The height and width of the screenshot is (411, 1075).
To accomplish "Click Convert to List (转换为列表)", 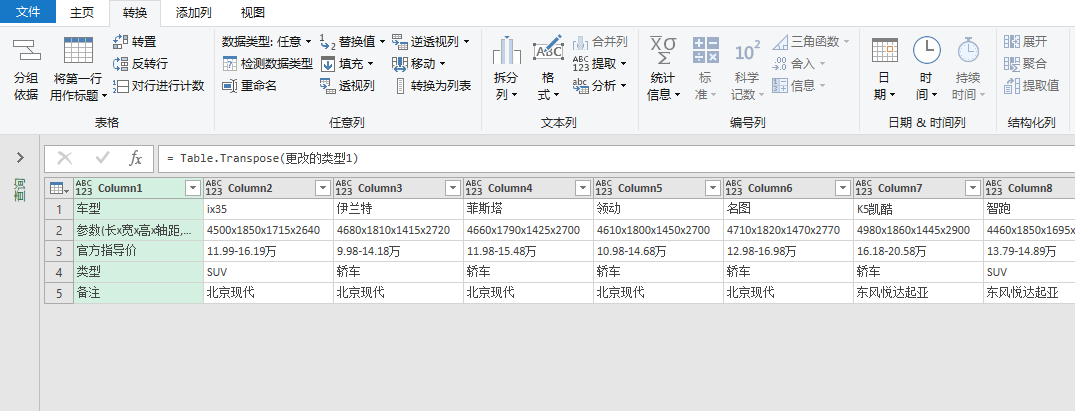I will 432,86.
